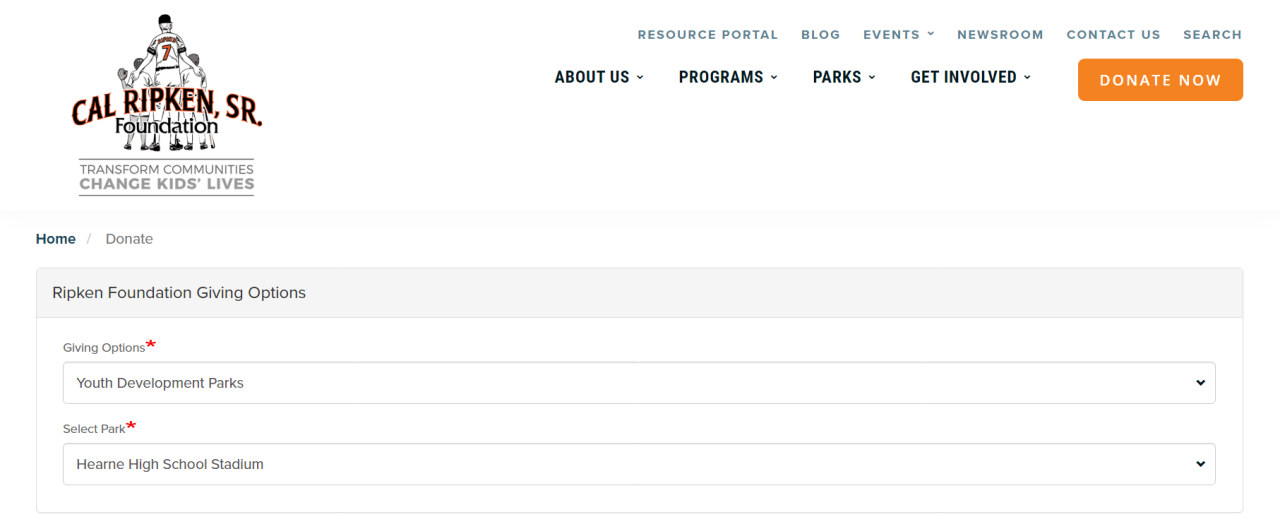Expand the Programs menu

721,77
